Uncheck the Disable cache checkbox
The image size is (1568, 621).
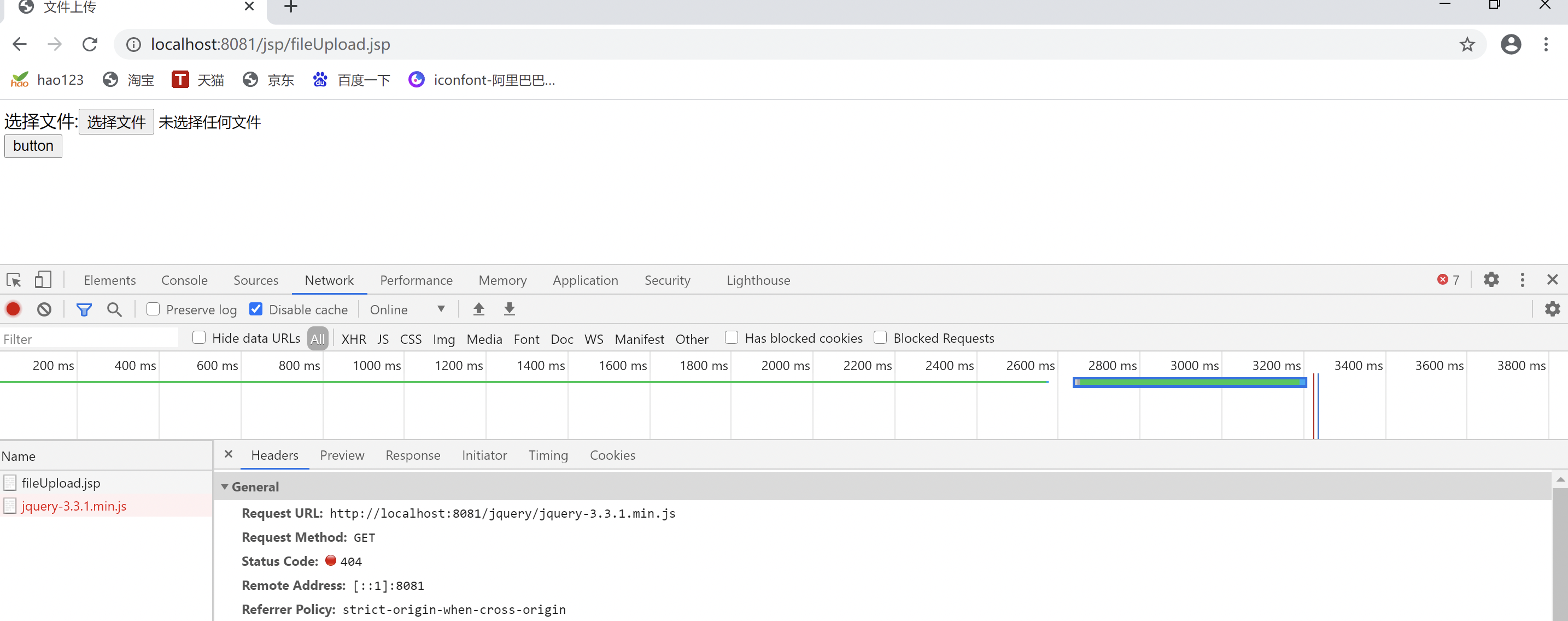(256, 309)
